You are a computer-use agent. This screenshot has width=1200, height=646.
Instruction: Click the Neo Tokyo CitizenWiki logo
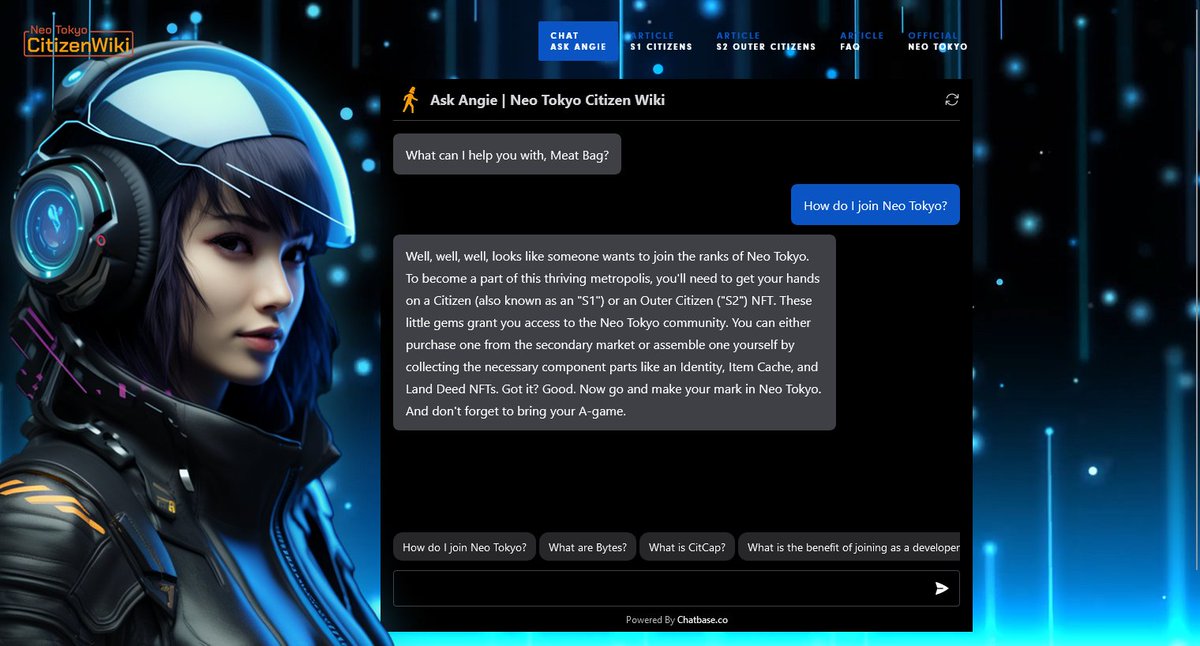79,42
